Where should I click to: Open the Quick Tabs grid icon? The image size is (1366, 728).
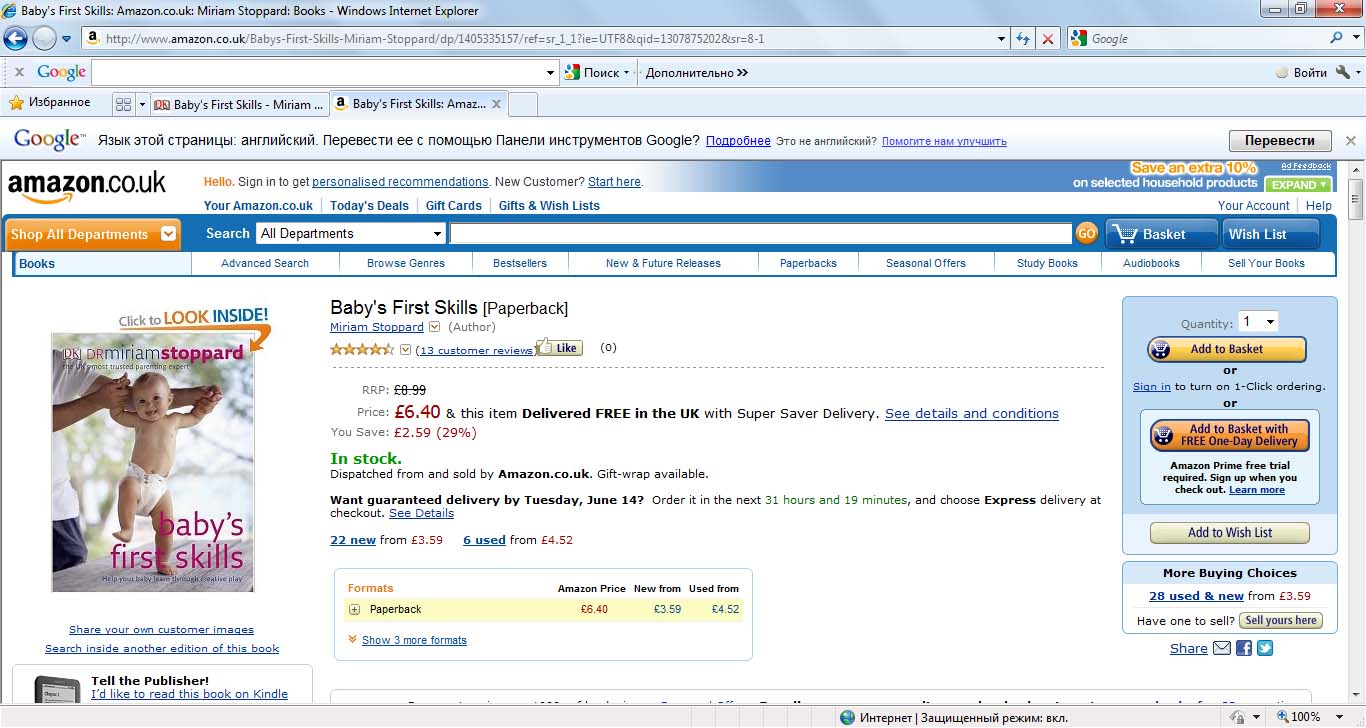123,104
